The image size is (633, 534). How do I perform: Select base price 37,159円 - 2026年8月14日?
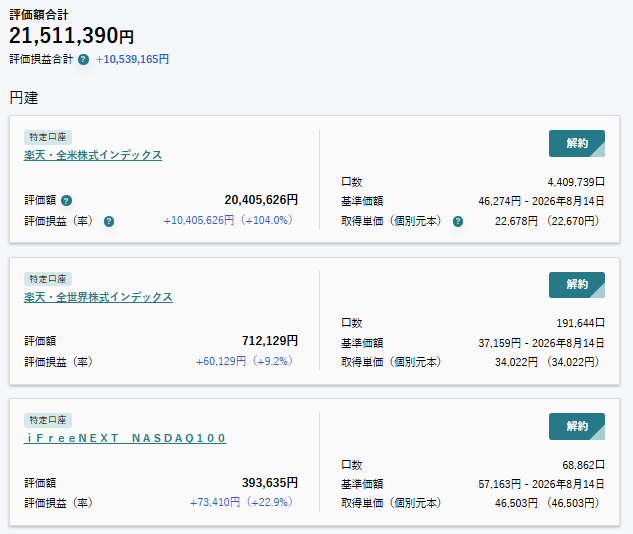pos(541,343)
